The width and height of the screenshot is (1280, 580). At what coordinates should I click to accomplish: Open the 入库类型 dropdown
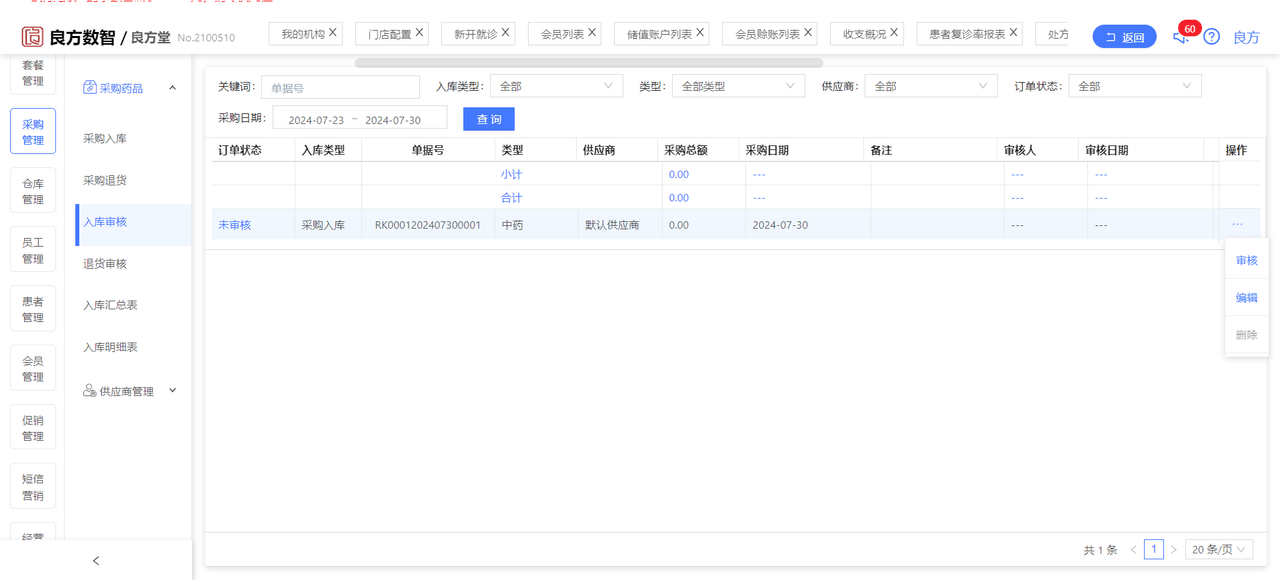(x=556, y=86)
